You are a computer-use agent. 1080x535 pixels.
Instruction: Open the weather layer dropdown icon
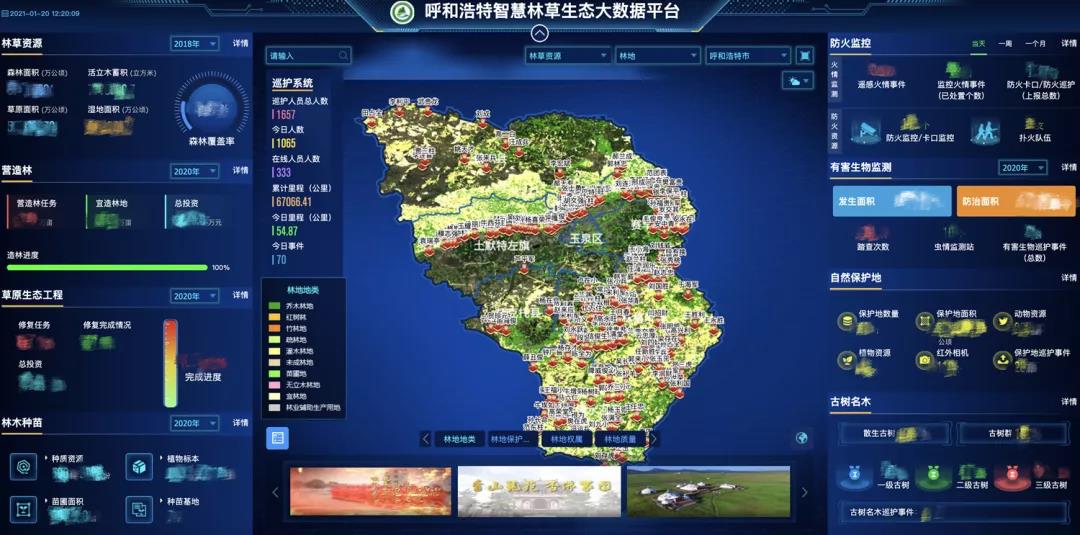pos(797,82)
